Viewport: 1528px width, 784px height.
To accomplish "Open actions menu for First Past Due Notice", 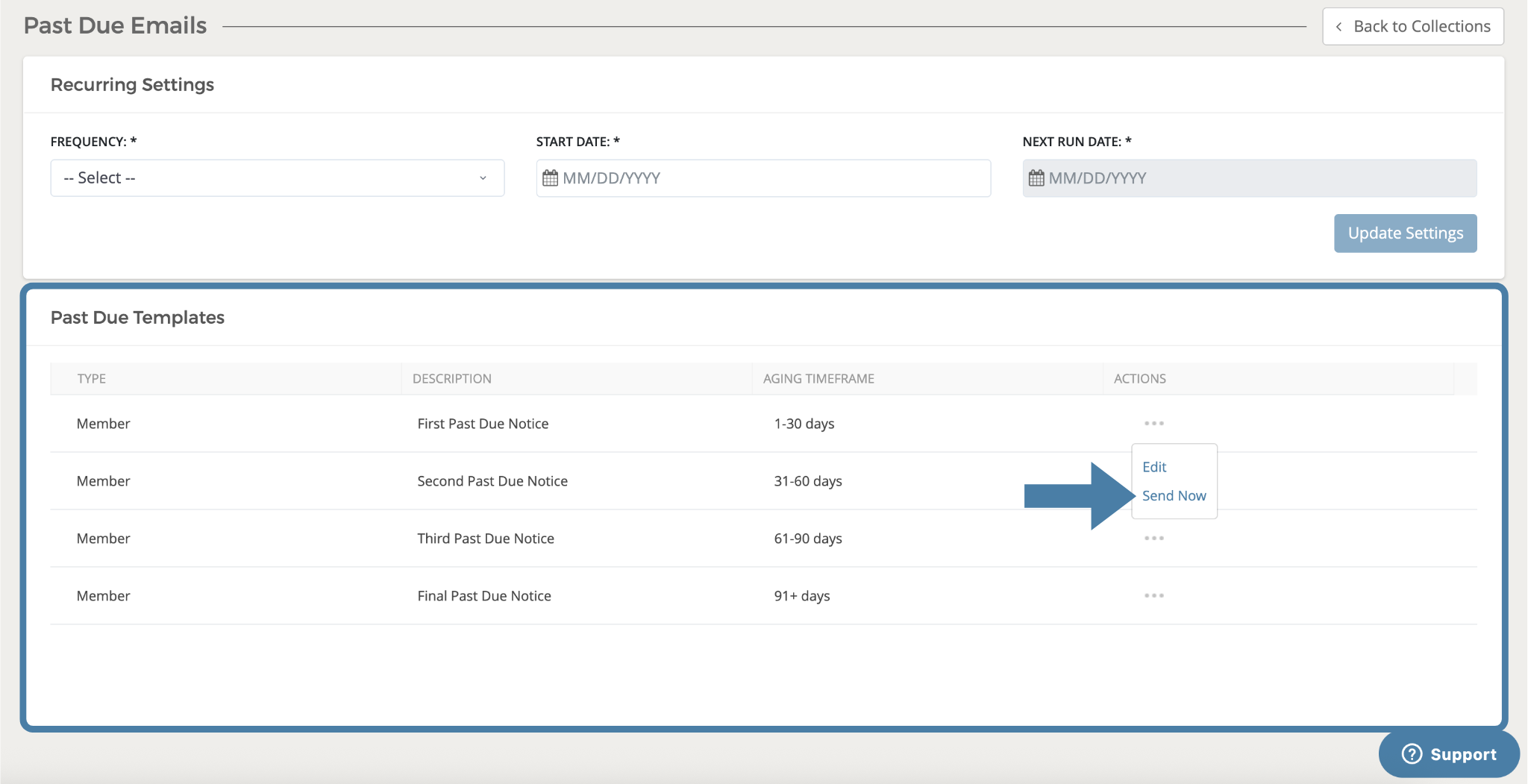I will pos(1153,424).
